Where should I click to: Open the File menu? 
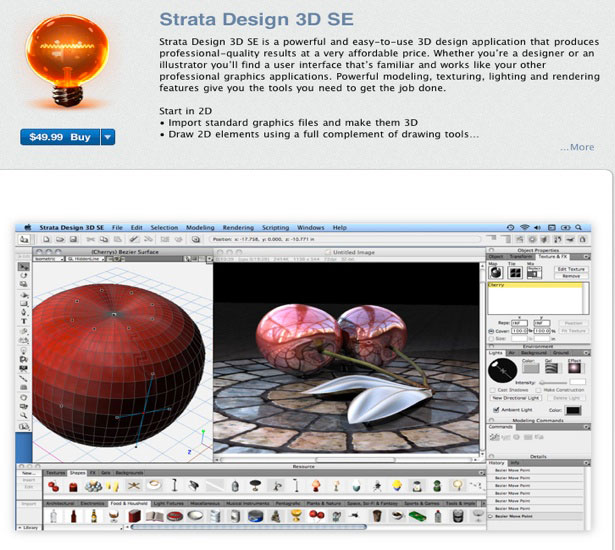[x=117, y=228]
